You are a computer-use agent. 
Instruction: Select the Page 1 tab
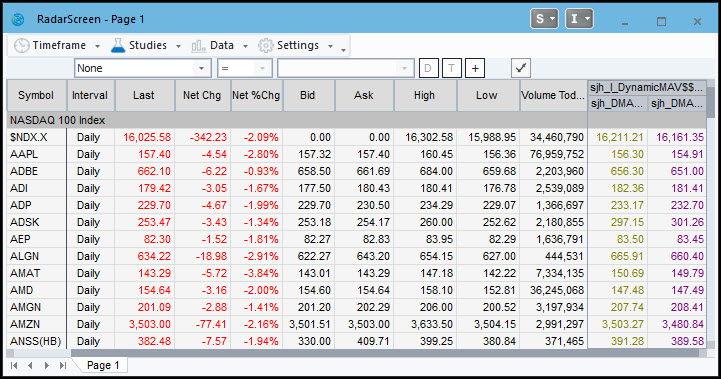(x=103, y=365)
